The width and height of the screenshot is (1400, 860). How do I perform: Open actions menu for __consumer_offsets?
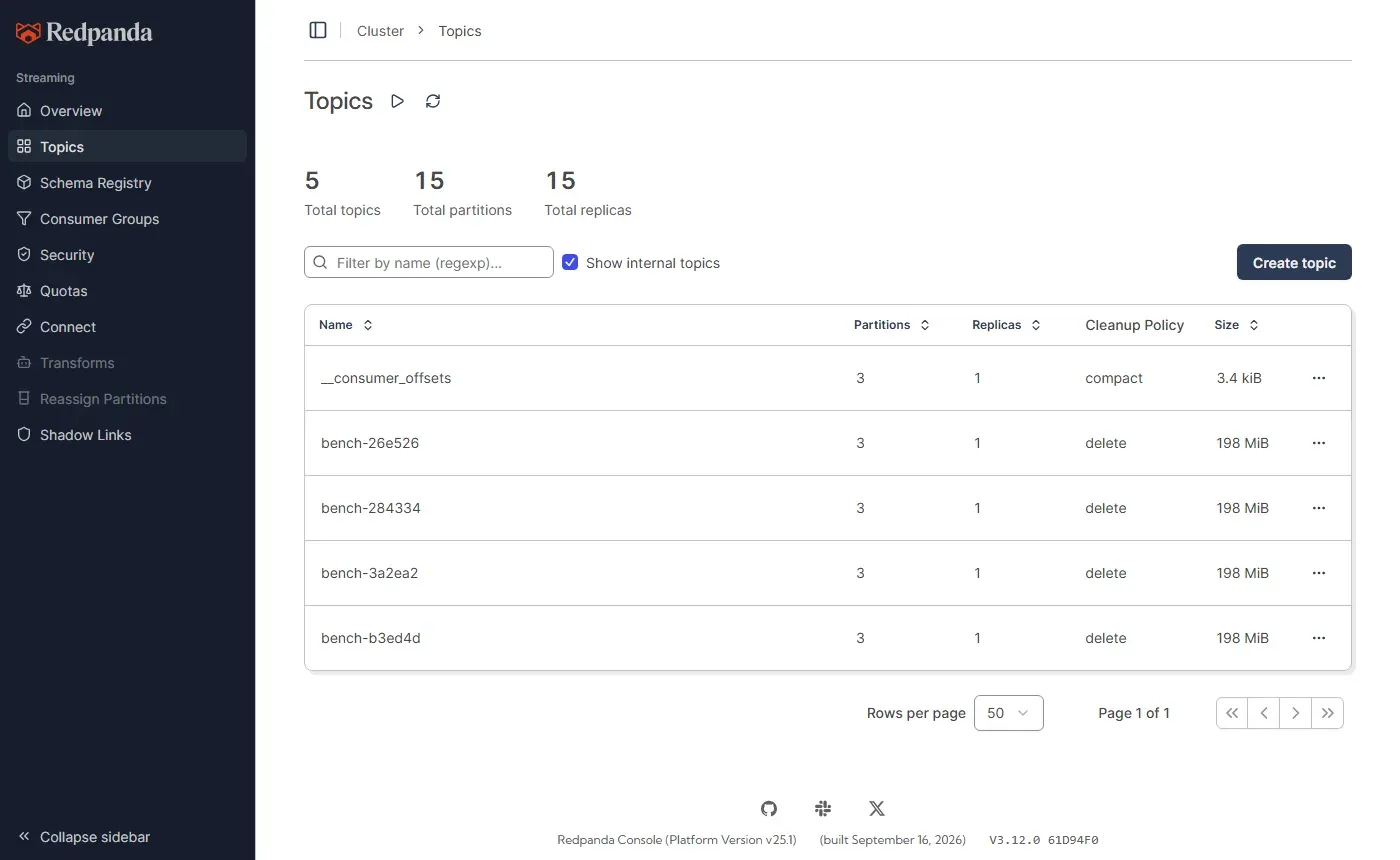1319,378
